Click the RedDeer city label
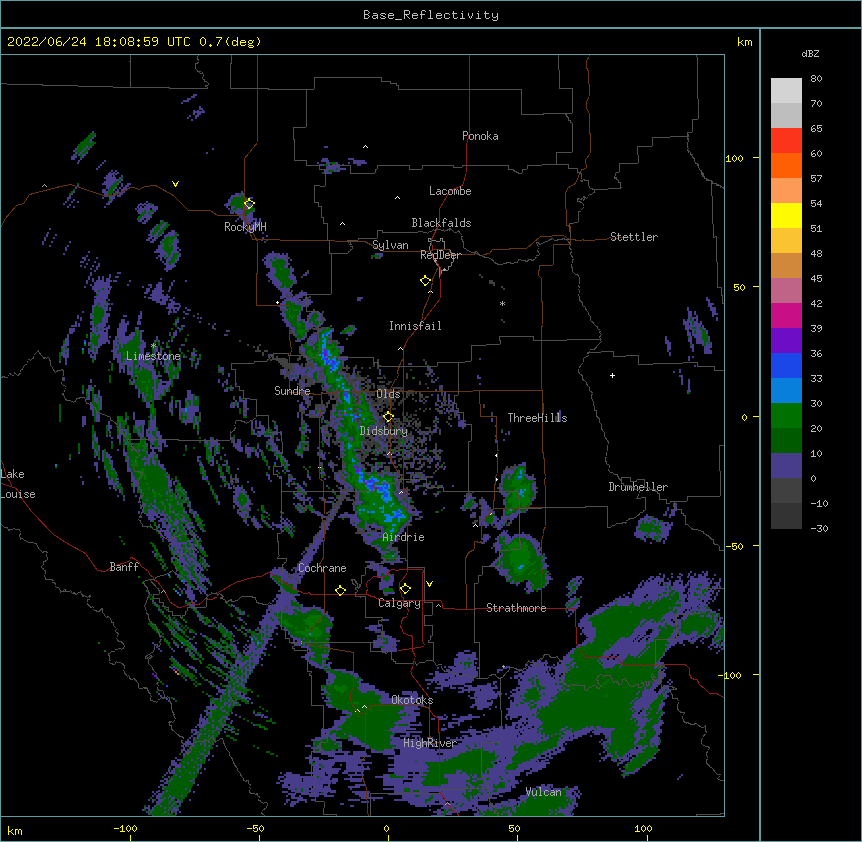 coord(440,255)
